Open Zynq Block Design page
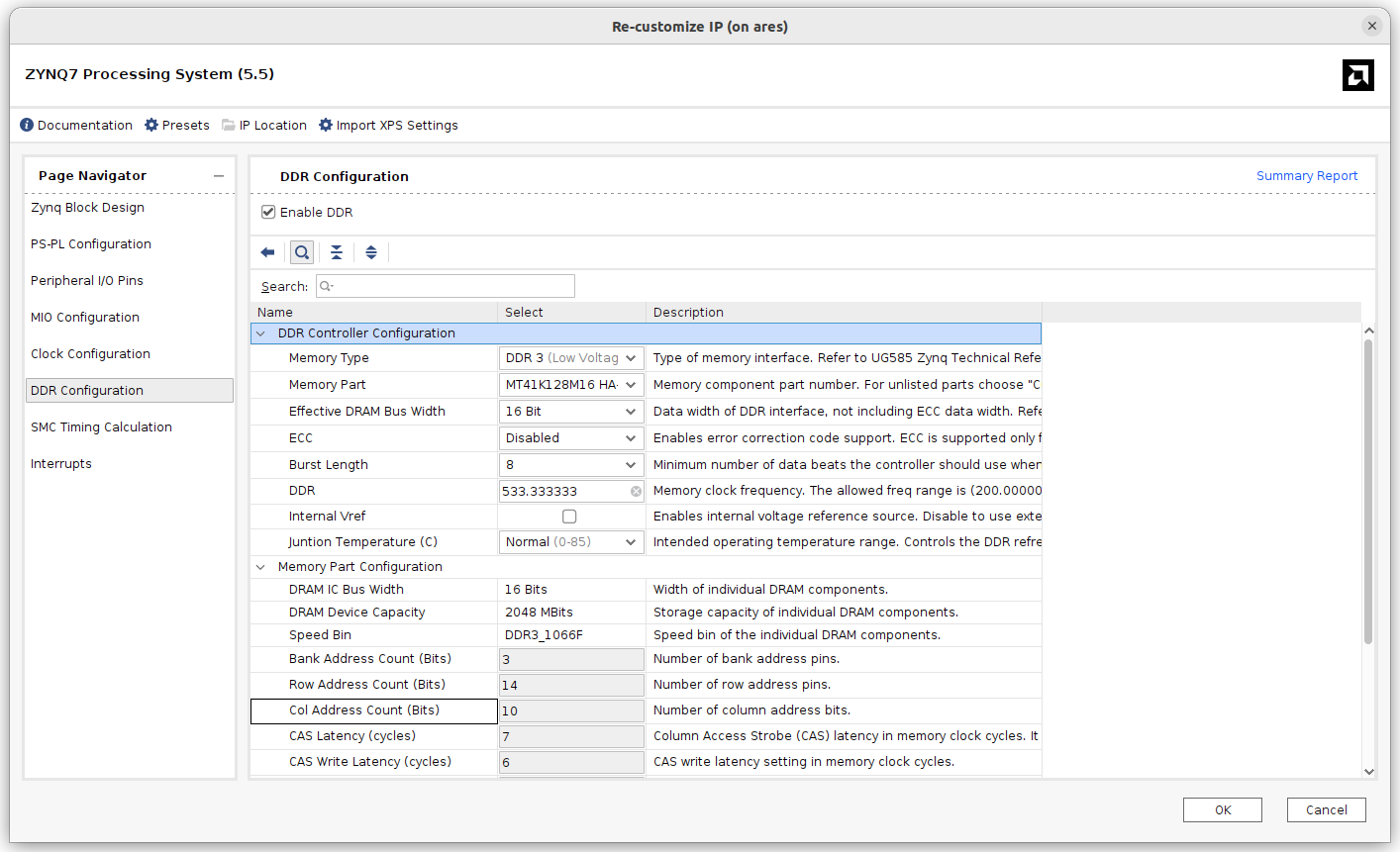 tap(87, 208)
